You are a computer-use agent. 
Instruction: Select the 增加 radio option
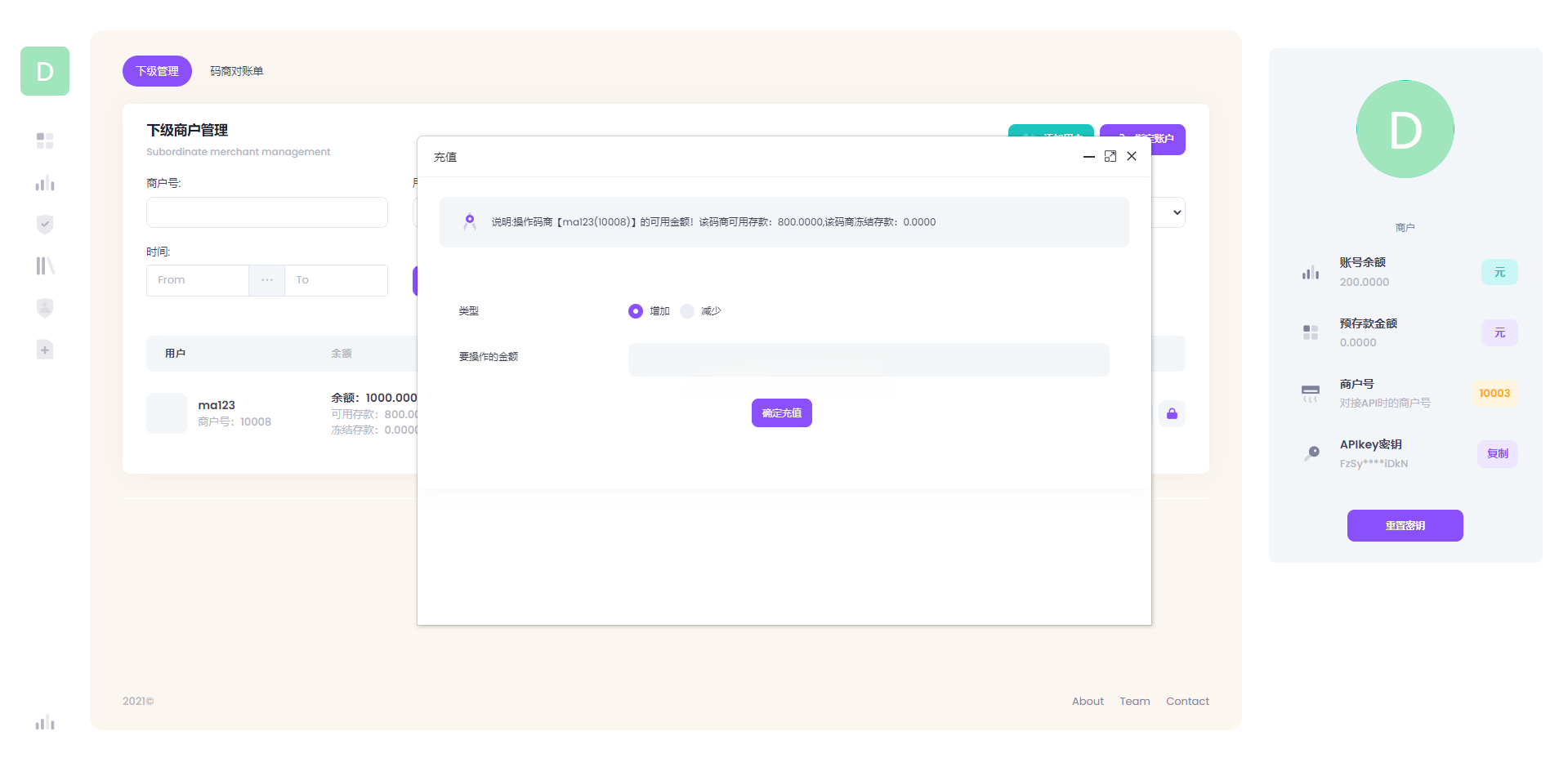pyautogui.click(x=636, y=311)
